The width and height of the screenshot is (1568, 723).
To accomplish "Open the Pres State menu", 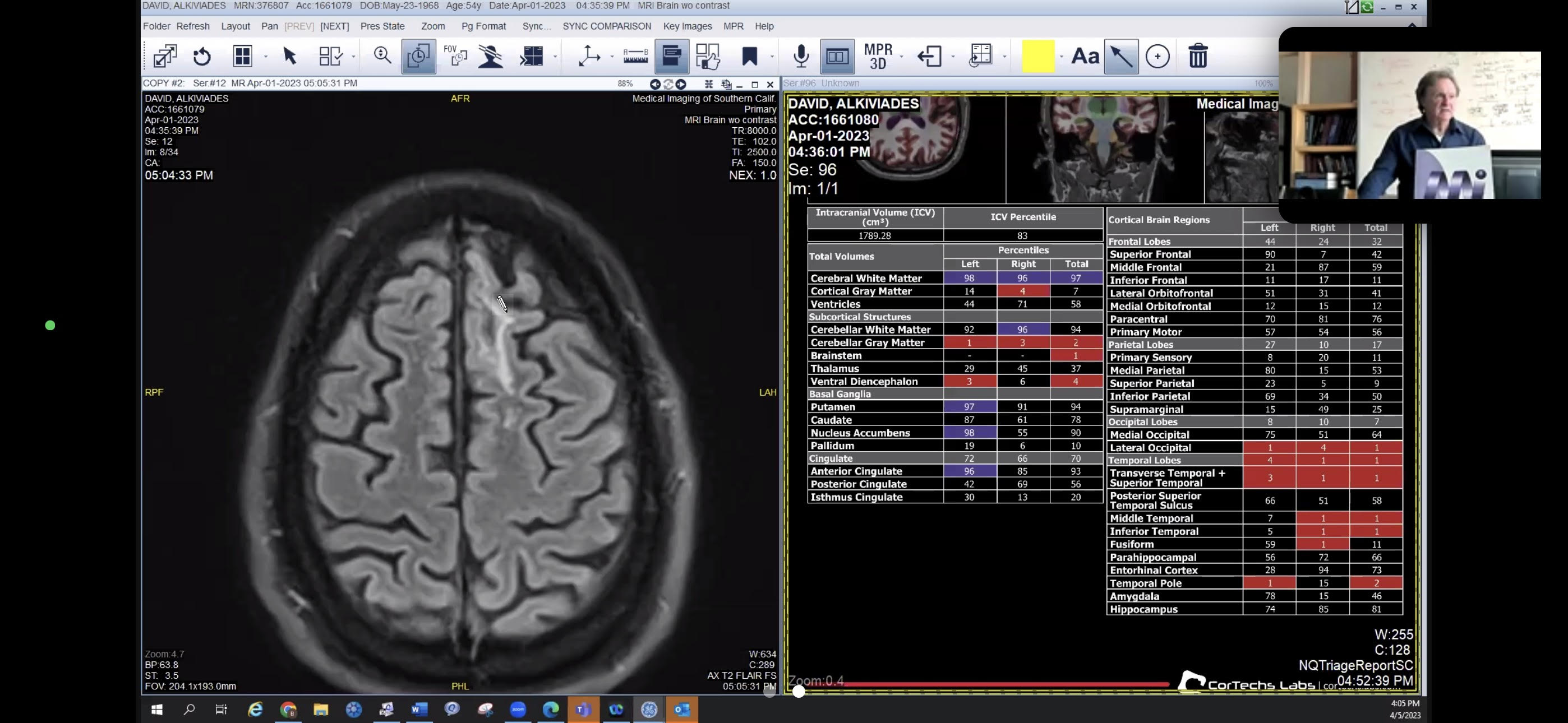I will (x=382, y=26).
